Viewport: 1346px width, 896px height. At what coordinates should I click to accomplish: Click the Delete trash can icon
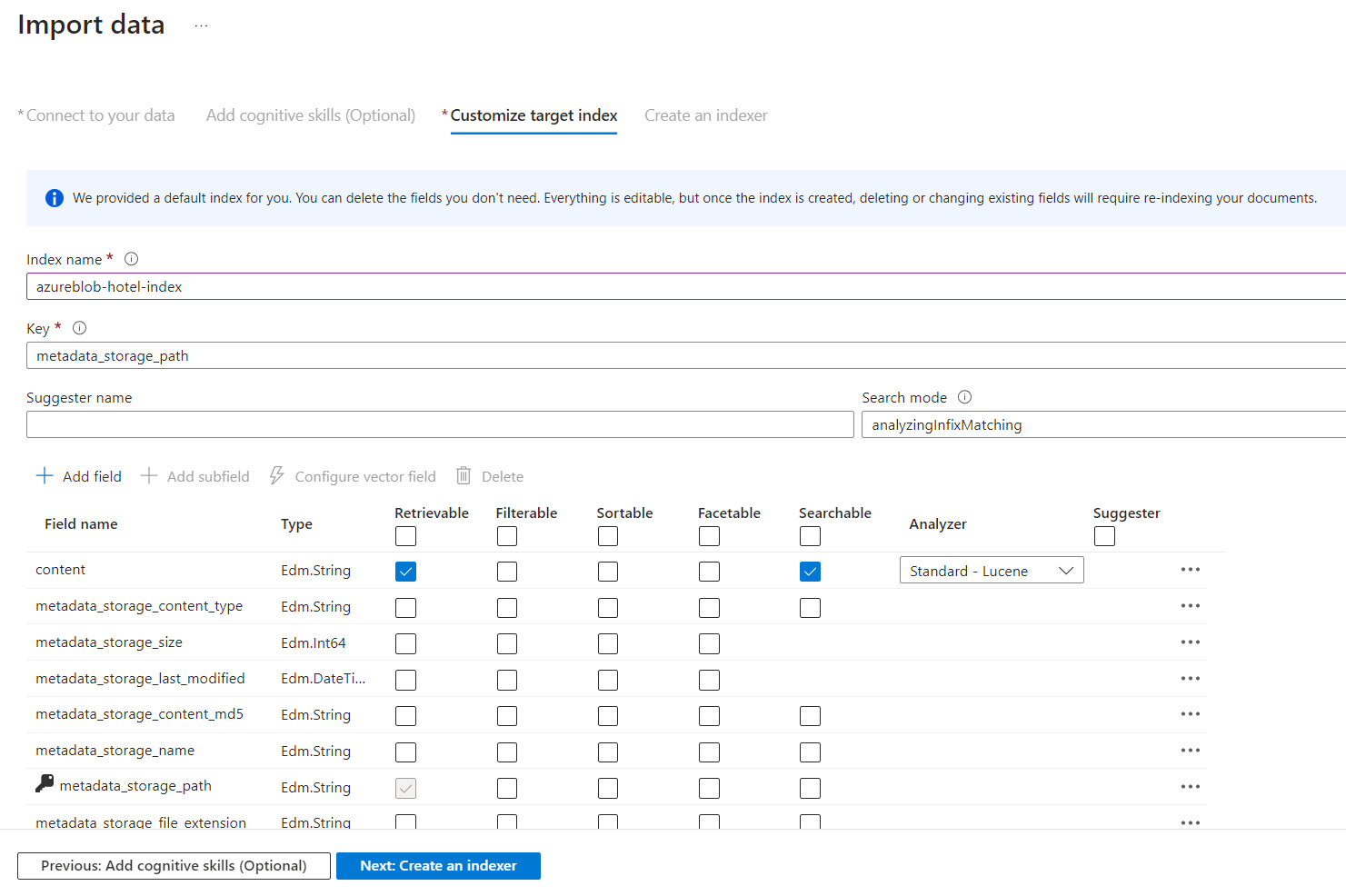point(464,476)
